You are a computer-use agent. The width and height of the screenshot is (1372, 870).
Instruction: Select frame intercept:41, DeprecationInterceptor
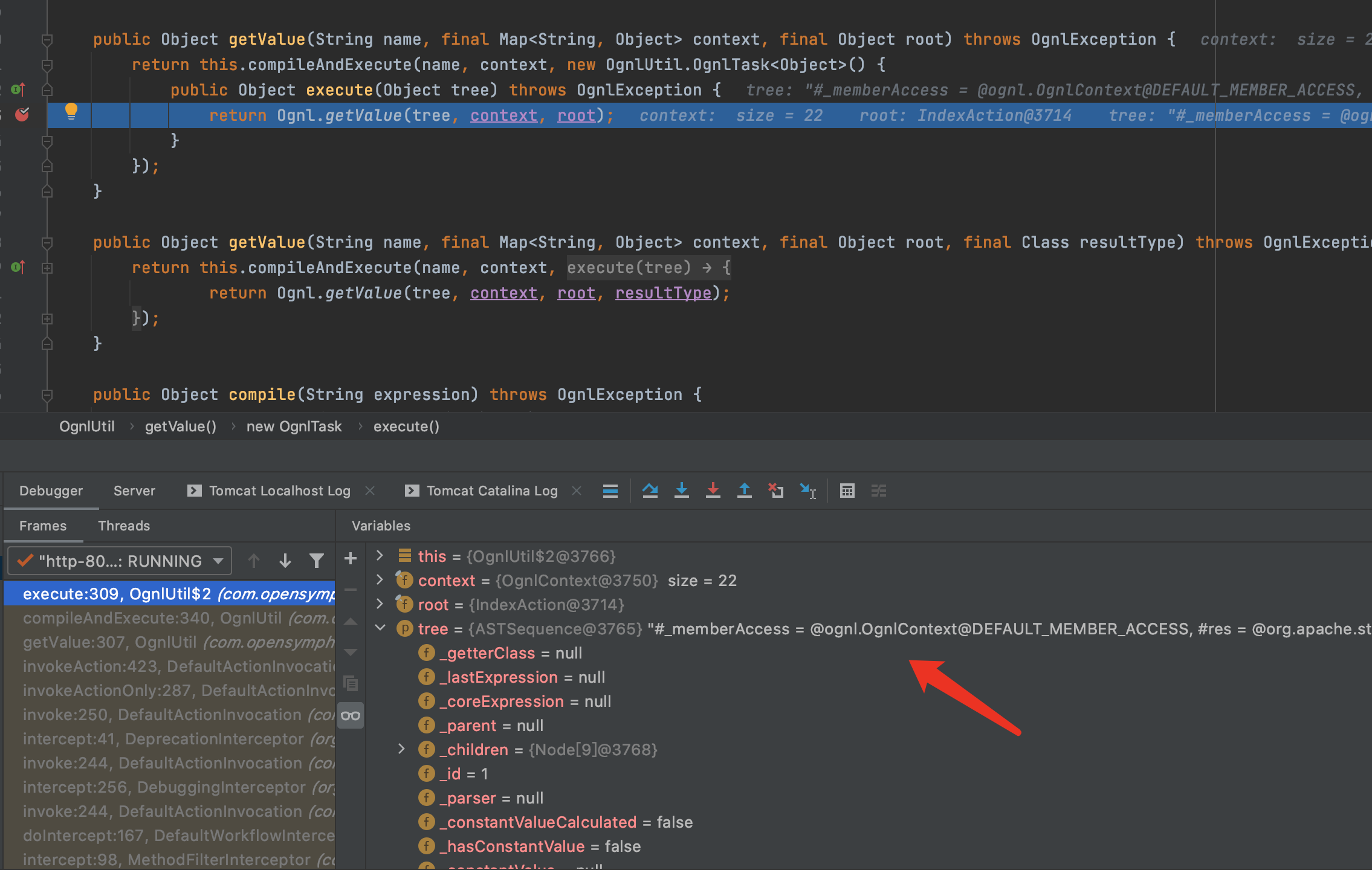point(170,739)
